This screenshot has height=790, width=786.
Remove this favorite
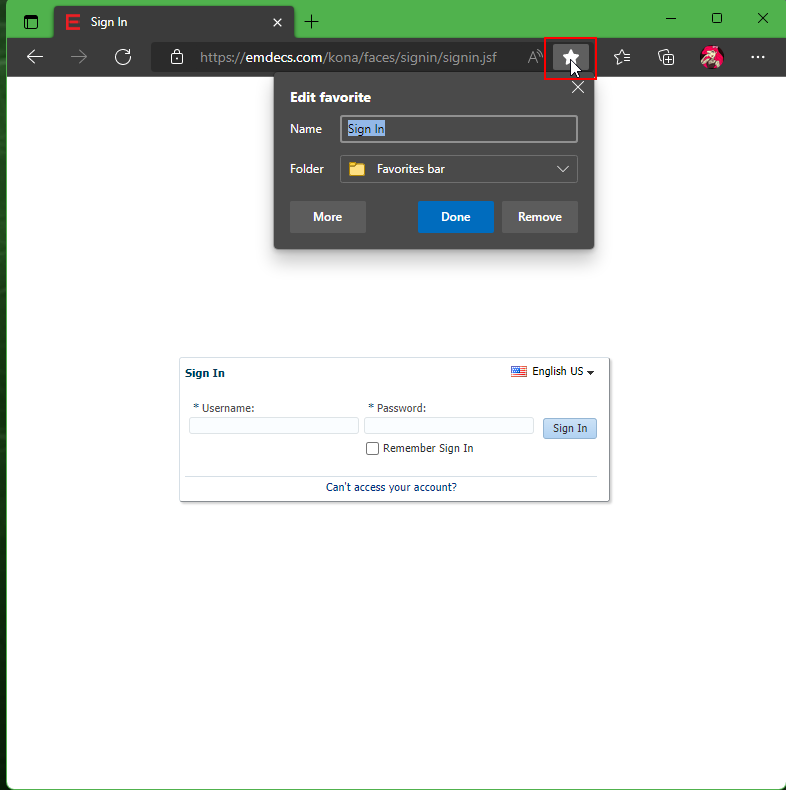tap(540, 217)
